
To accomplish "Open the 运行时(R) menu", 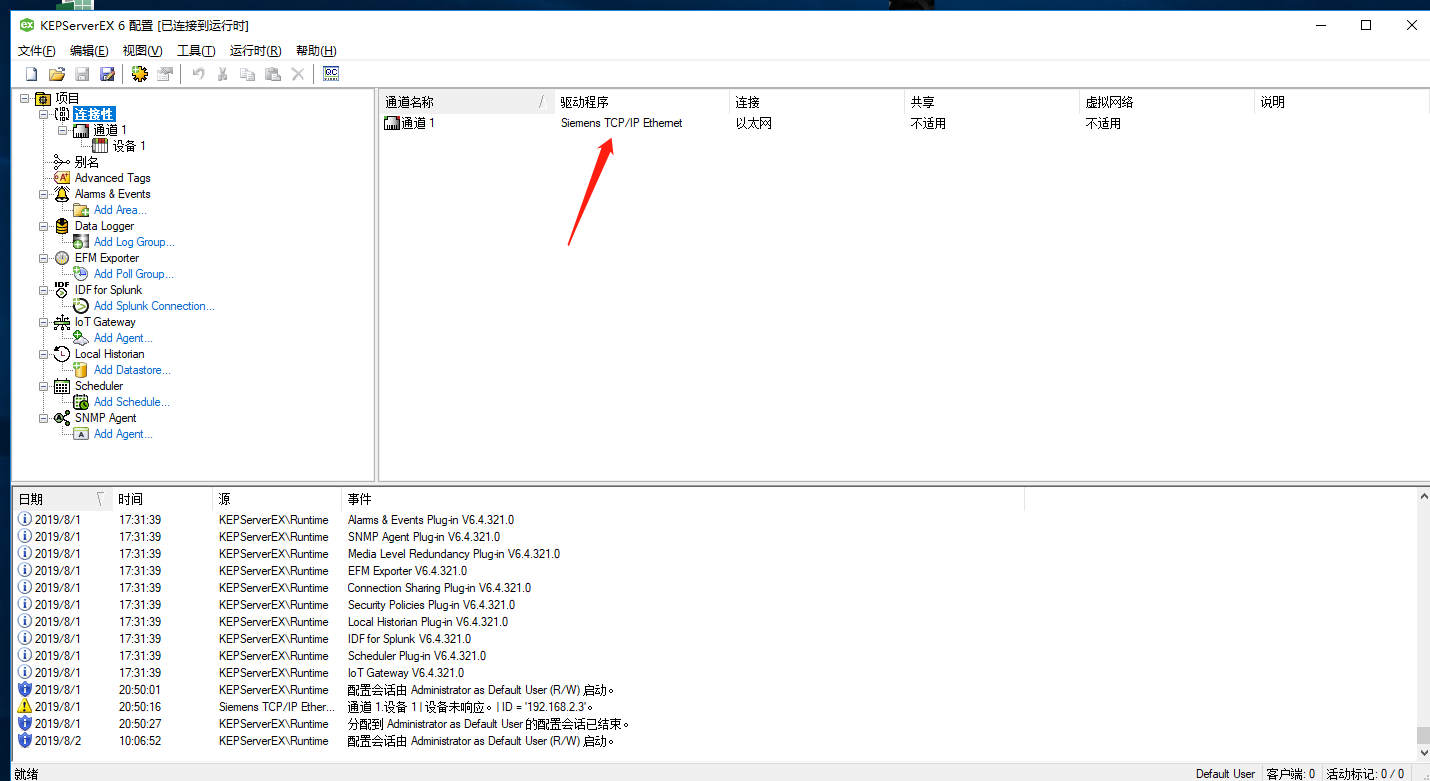I will pyautogui.click(x=256, y=50).
